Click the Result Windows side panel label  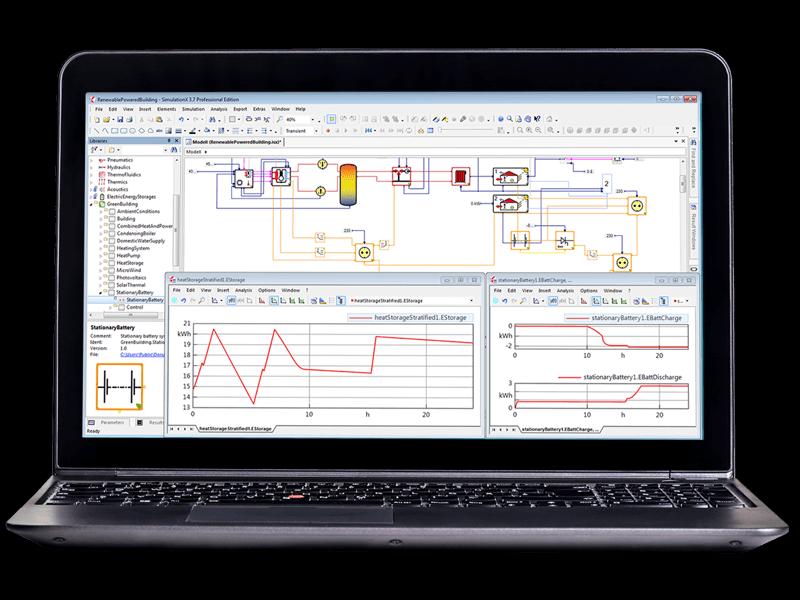click(694, 232)
